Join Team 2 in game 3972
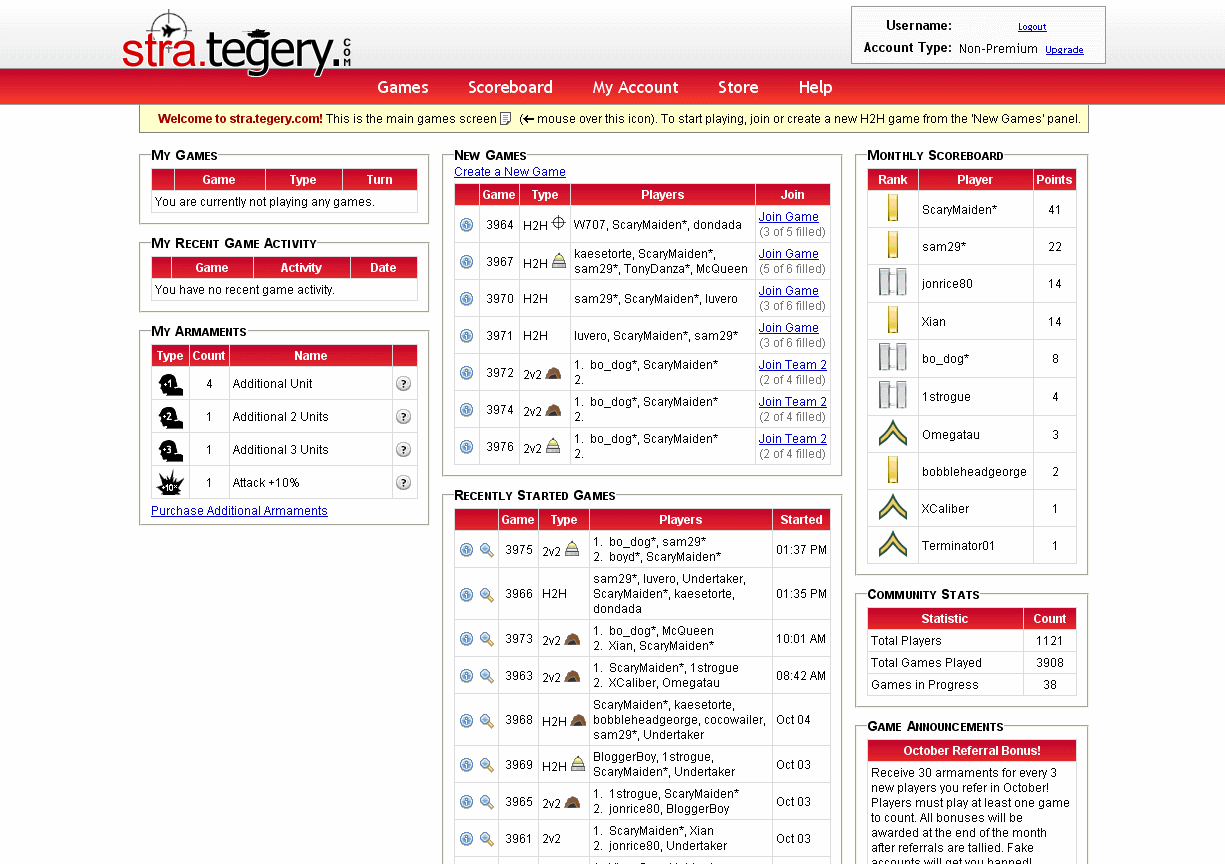This screenshot has width=1225, height=864. coord(792,365)
